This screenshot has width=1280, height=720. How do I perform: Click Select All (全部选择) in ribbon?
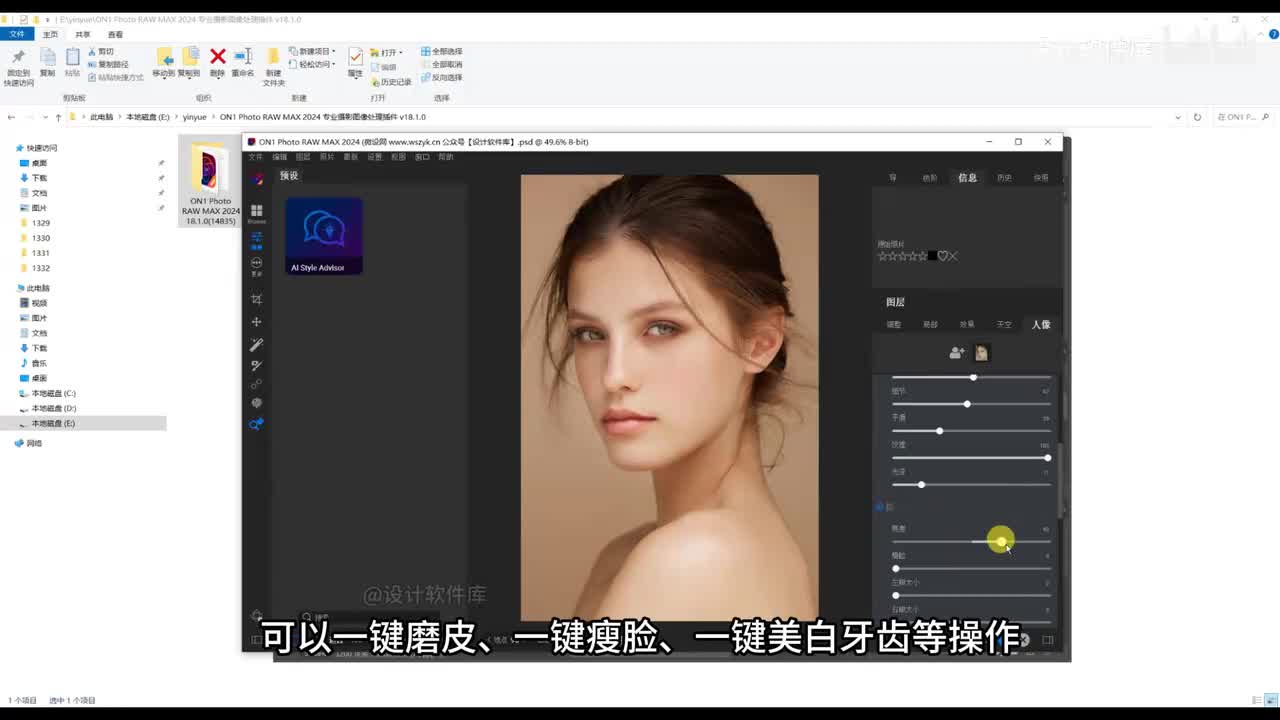click(x=441, y=51)
